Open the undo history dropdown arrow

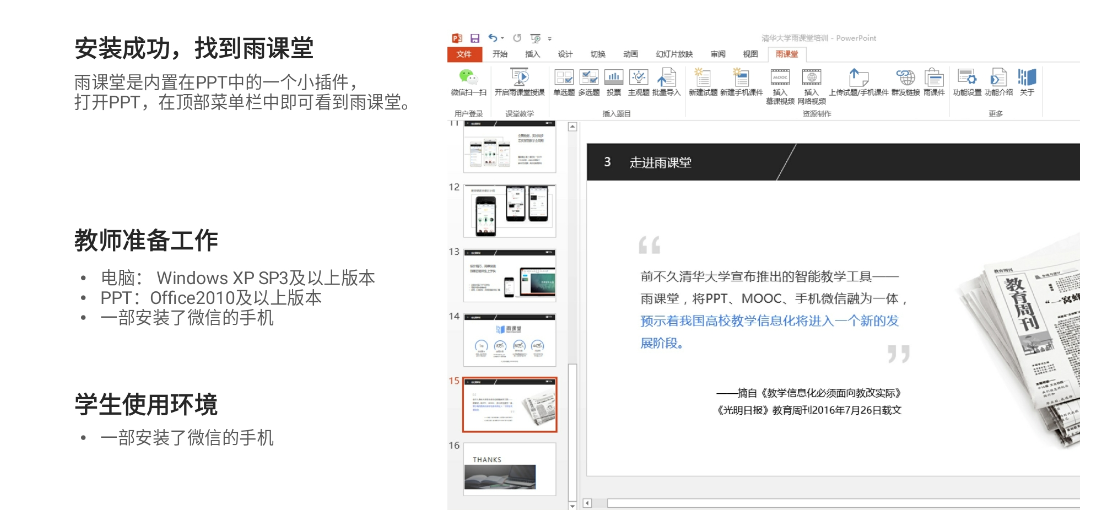502,38
